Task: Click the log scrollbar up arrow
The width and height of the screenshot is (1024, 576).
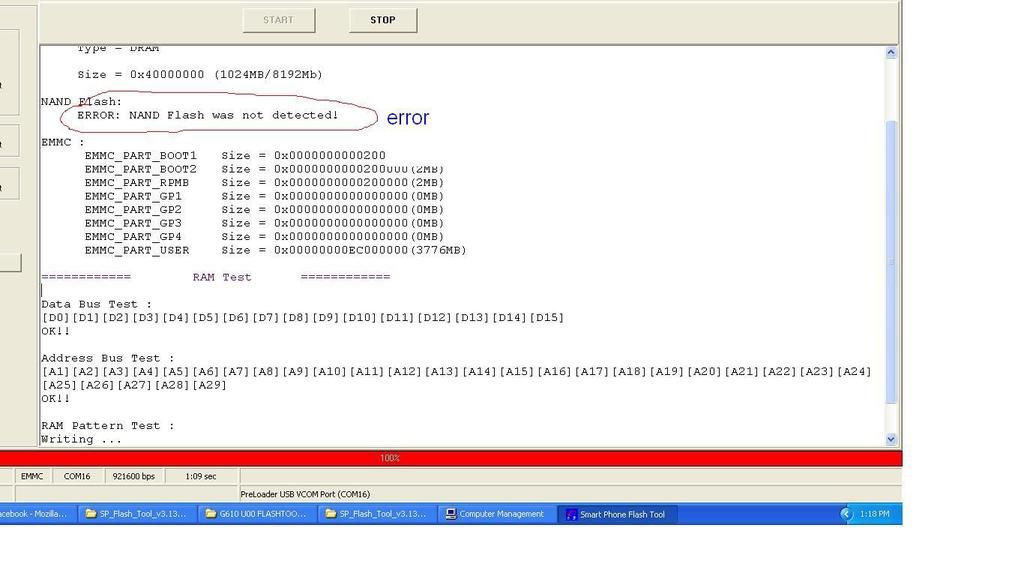Action: [x=891, y=52]
